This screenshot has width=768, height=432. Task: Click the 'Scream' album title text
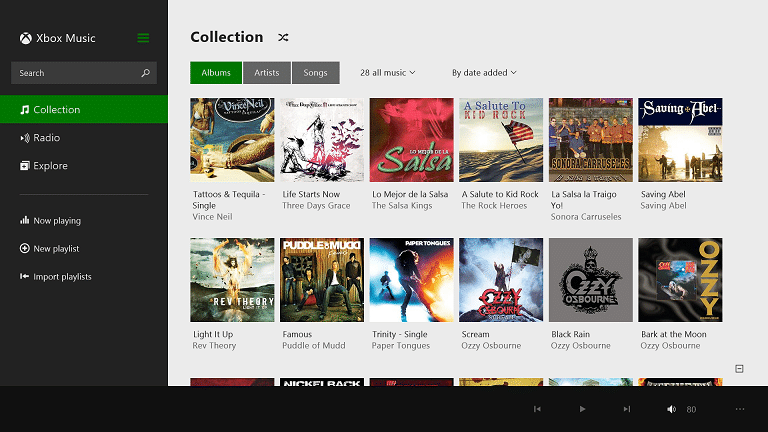[475, 334]
